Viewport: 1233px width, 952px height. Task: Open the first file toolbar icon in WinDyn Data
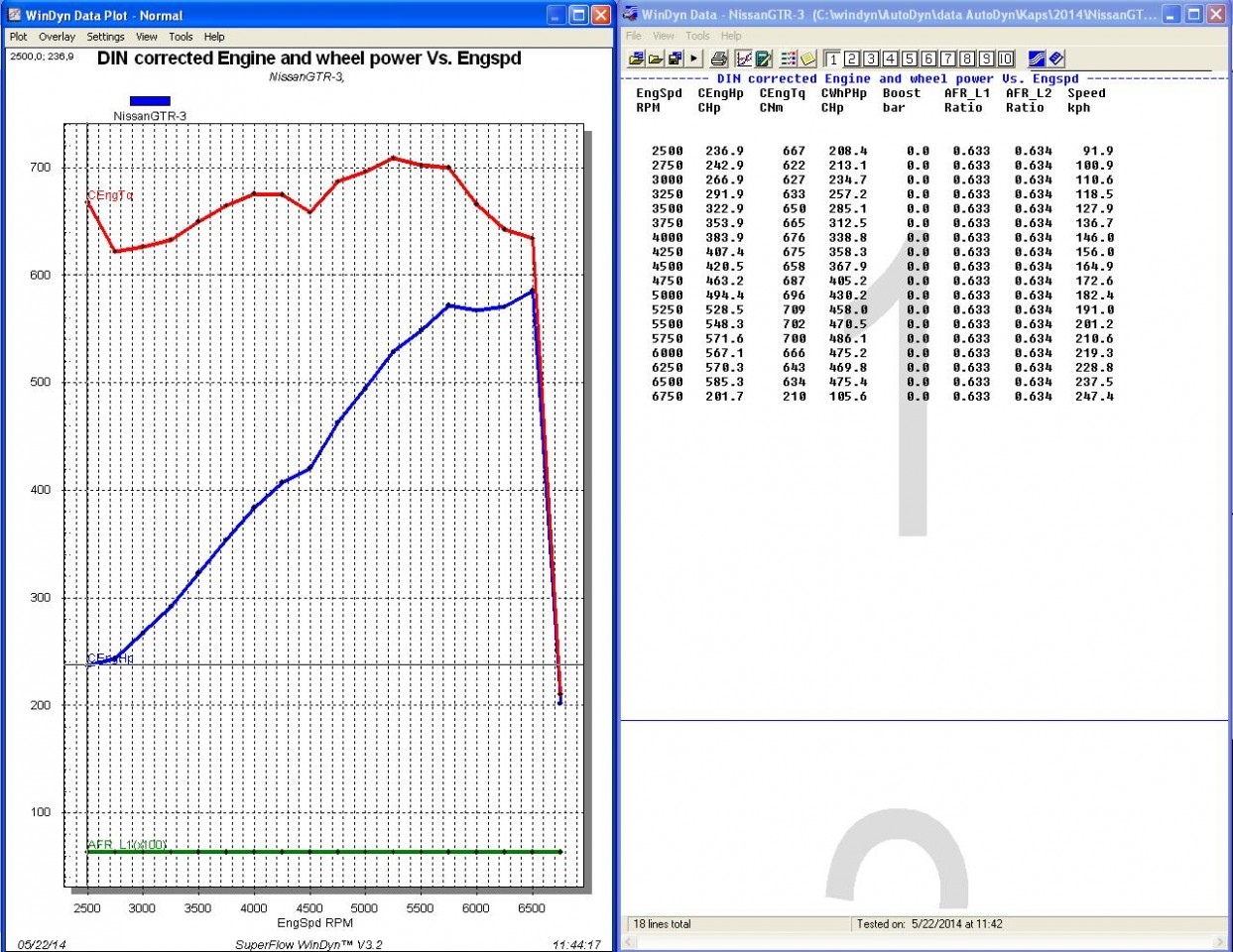click(x=636, y=59)
